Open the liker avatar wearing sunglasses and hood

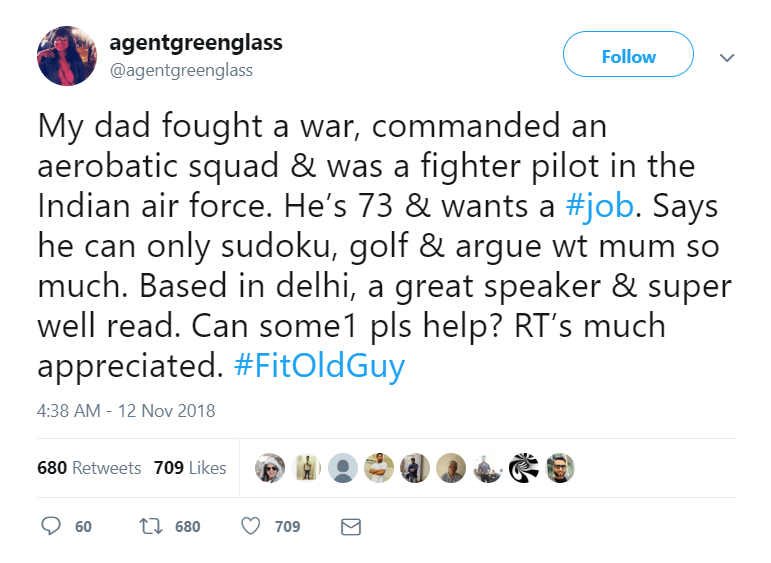(x=270, y=468)
